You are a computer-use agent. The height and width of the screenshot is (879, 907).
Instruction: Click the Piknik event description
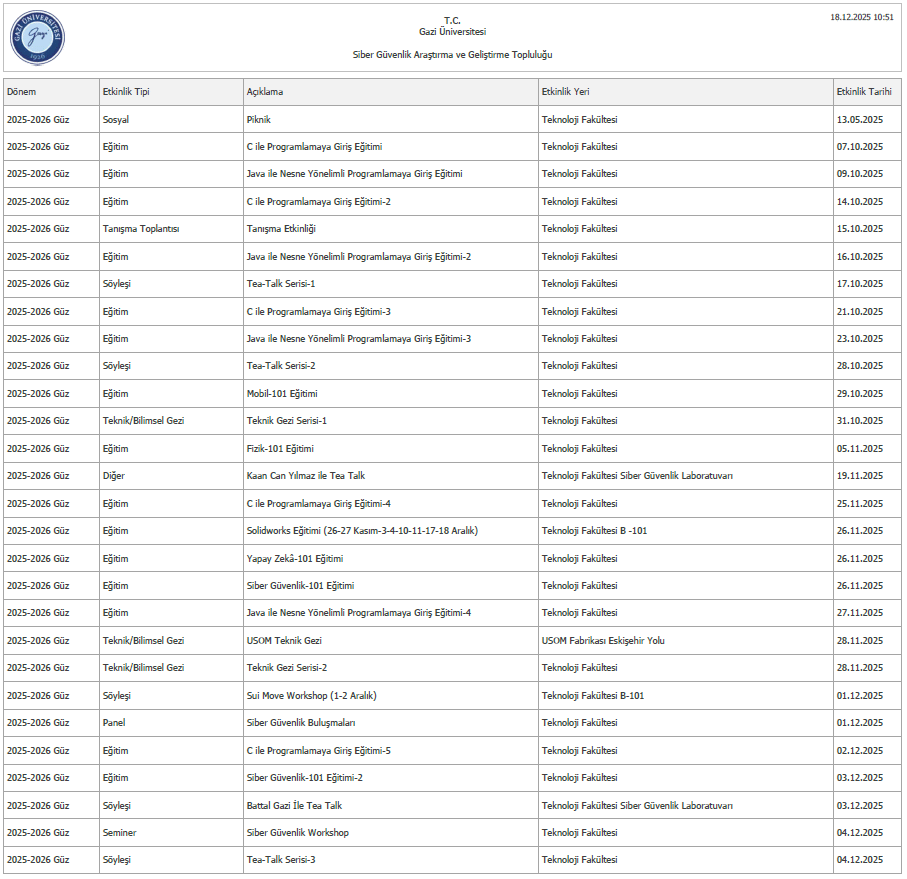(259, 120)
